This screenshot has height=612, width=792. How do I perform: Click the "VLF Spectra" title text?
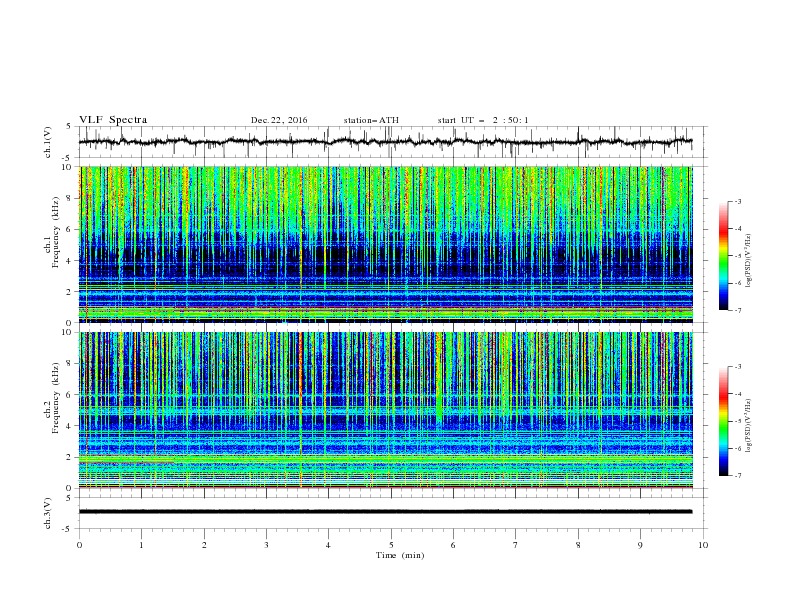click(x=113, y=120)
